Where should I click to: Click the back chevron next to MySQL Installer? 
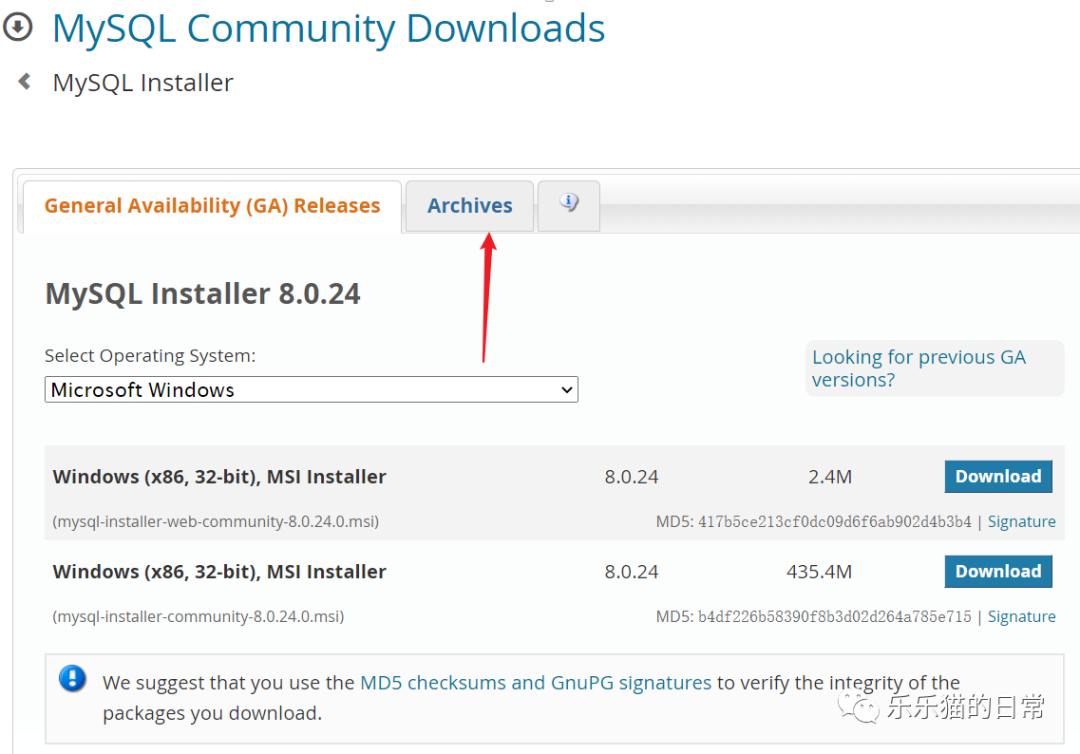[25, 82]
